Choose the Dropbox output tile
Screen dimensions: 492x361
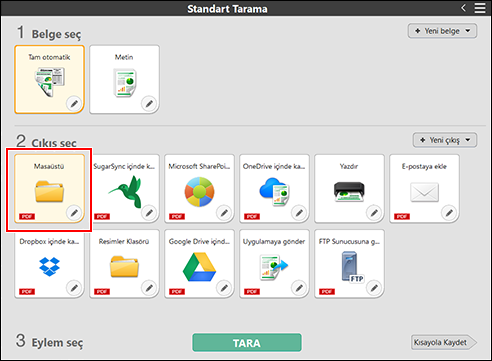point(49,263)
